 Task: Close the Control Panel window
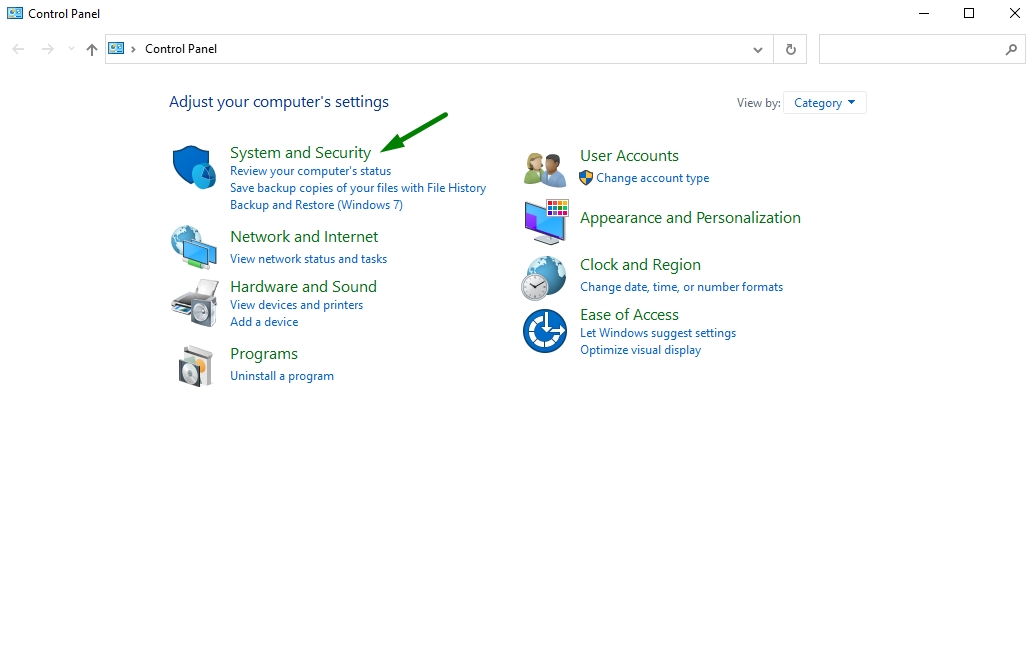click(x=1014, y=13)
